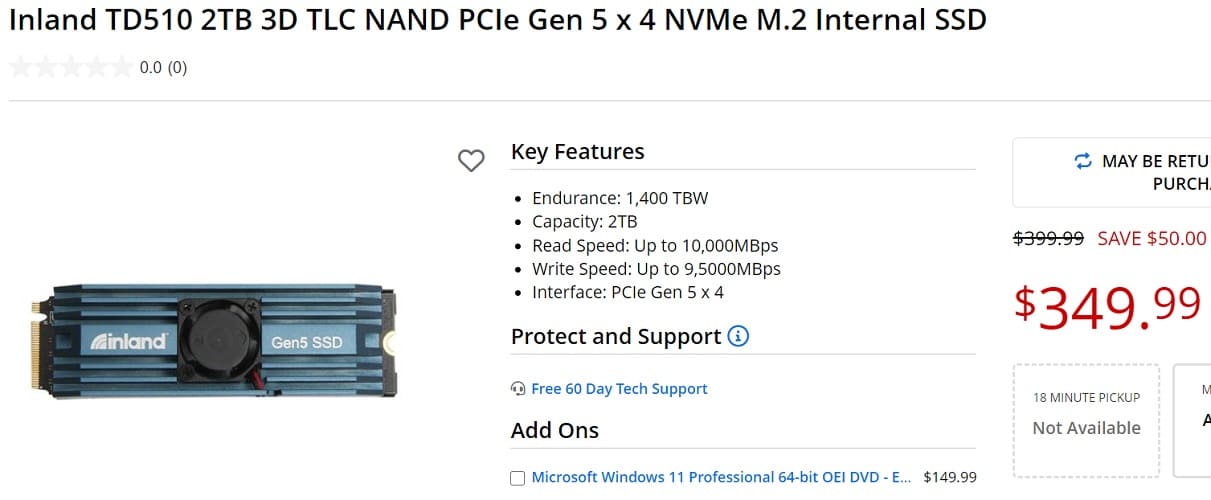Click the 0.0 rating number

coord(150,68)
